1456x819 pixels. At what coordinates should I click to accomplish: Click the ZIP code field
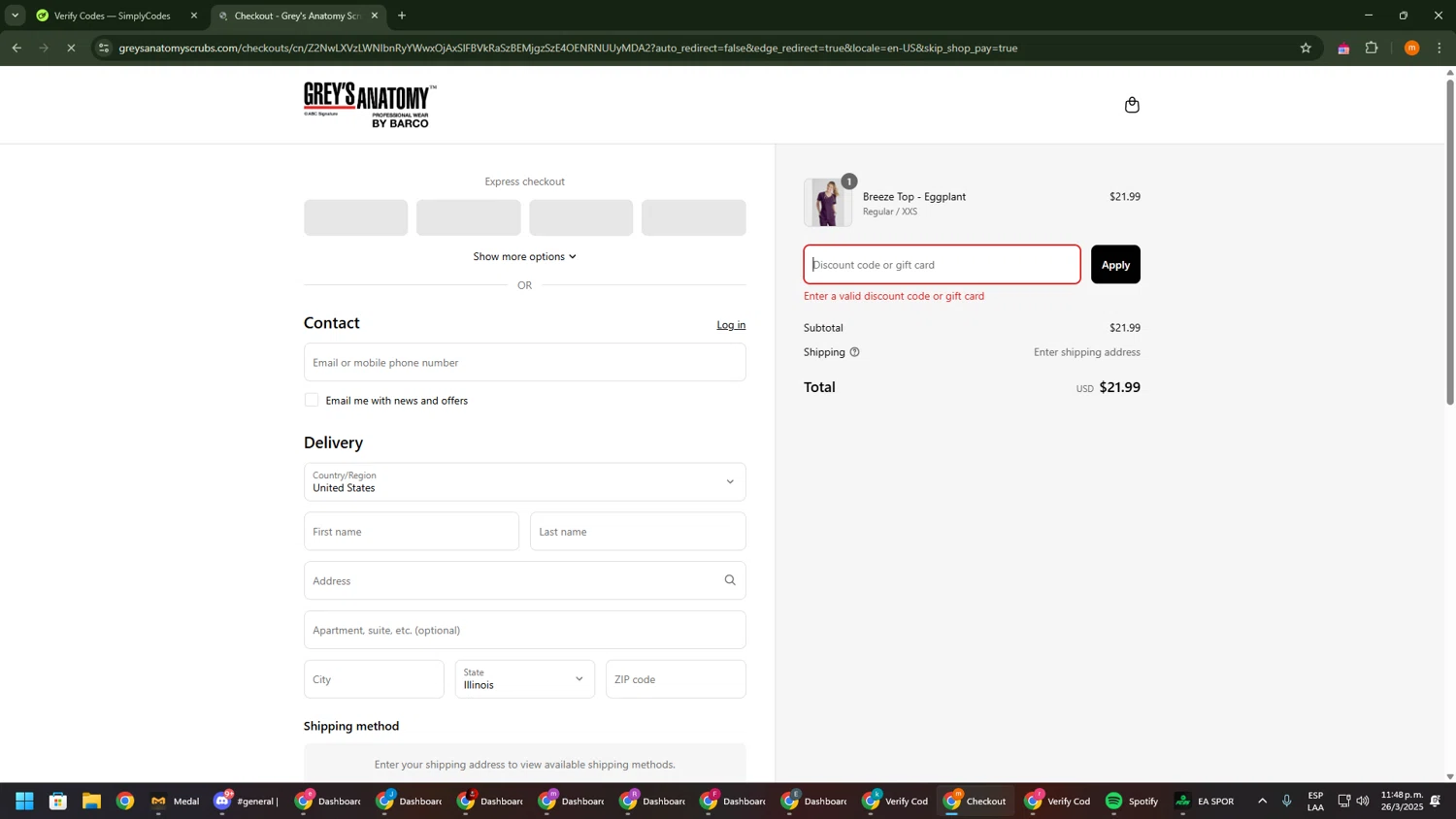(x=676, y=679)
